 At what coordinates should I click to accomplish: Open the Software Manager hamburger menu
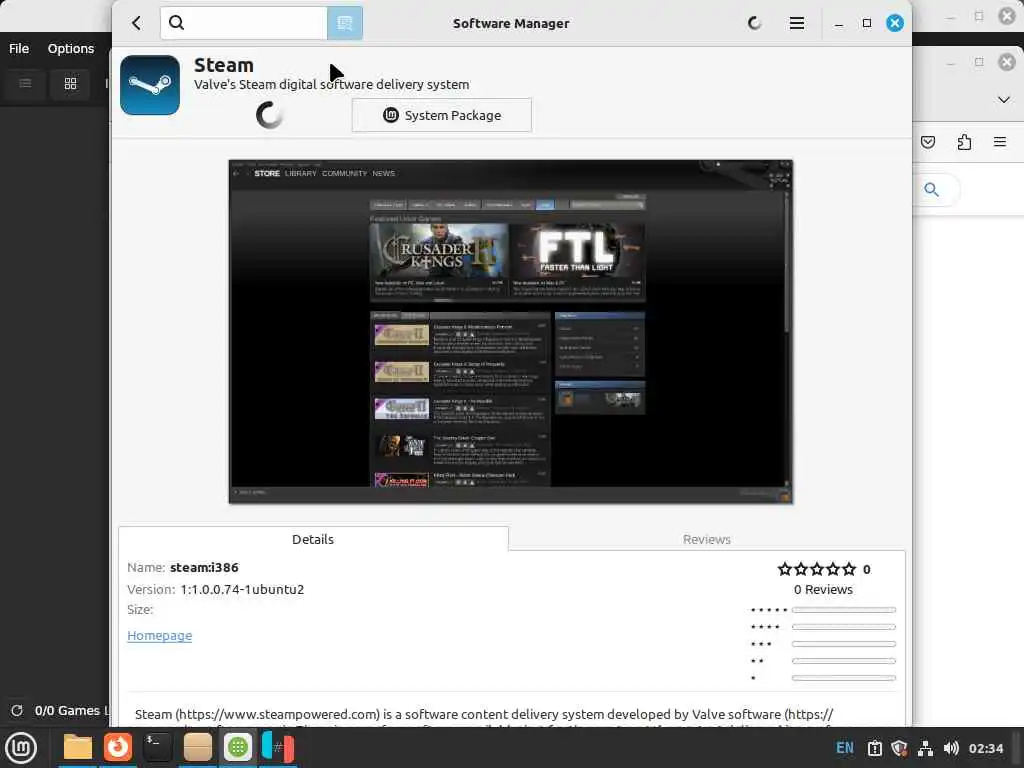tap(796, 24)
